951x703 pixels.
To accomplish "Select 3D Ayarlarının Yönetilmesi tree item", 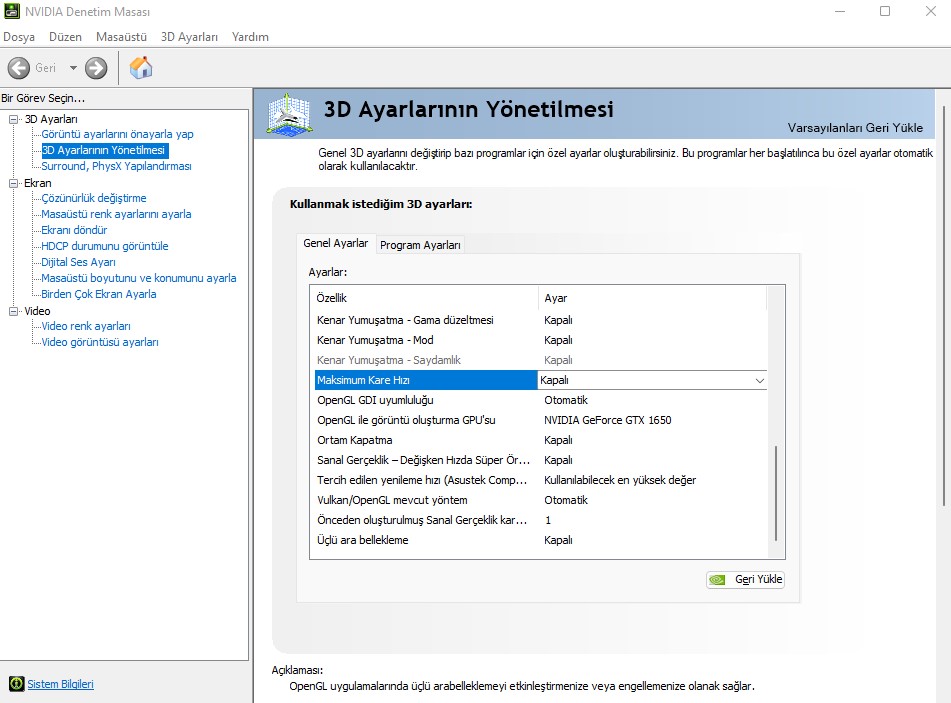I will pos(104,150).
